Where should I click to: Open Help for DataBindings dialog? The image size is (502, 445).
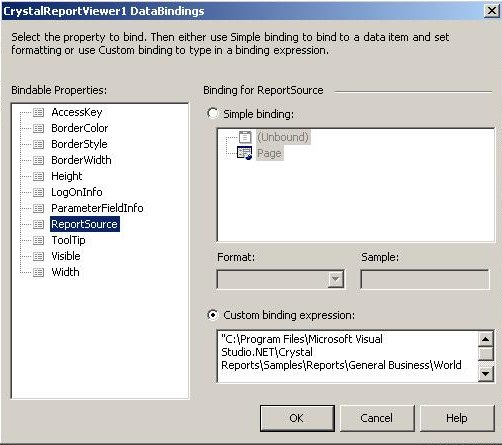click(457, 418)
